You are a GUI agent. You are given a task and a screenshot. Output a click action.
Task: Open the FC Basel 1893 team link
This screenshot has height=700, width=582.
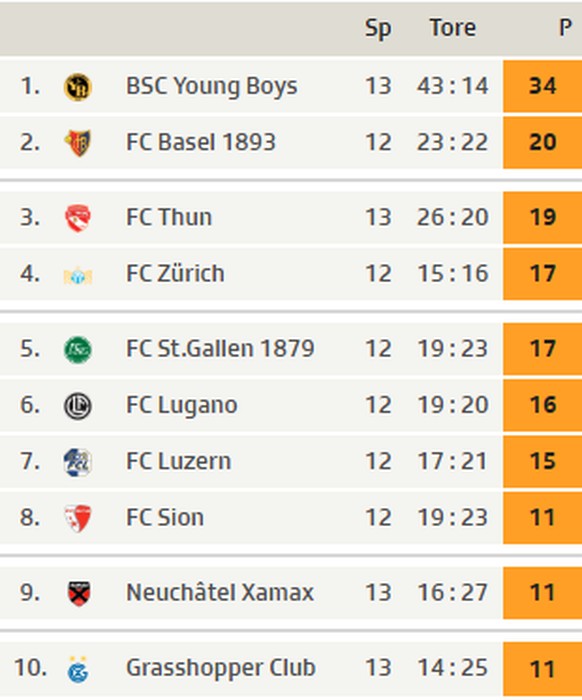tap(201, 142)
